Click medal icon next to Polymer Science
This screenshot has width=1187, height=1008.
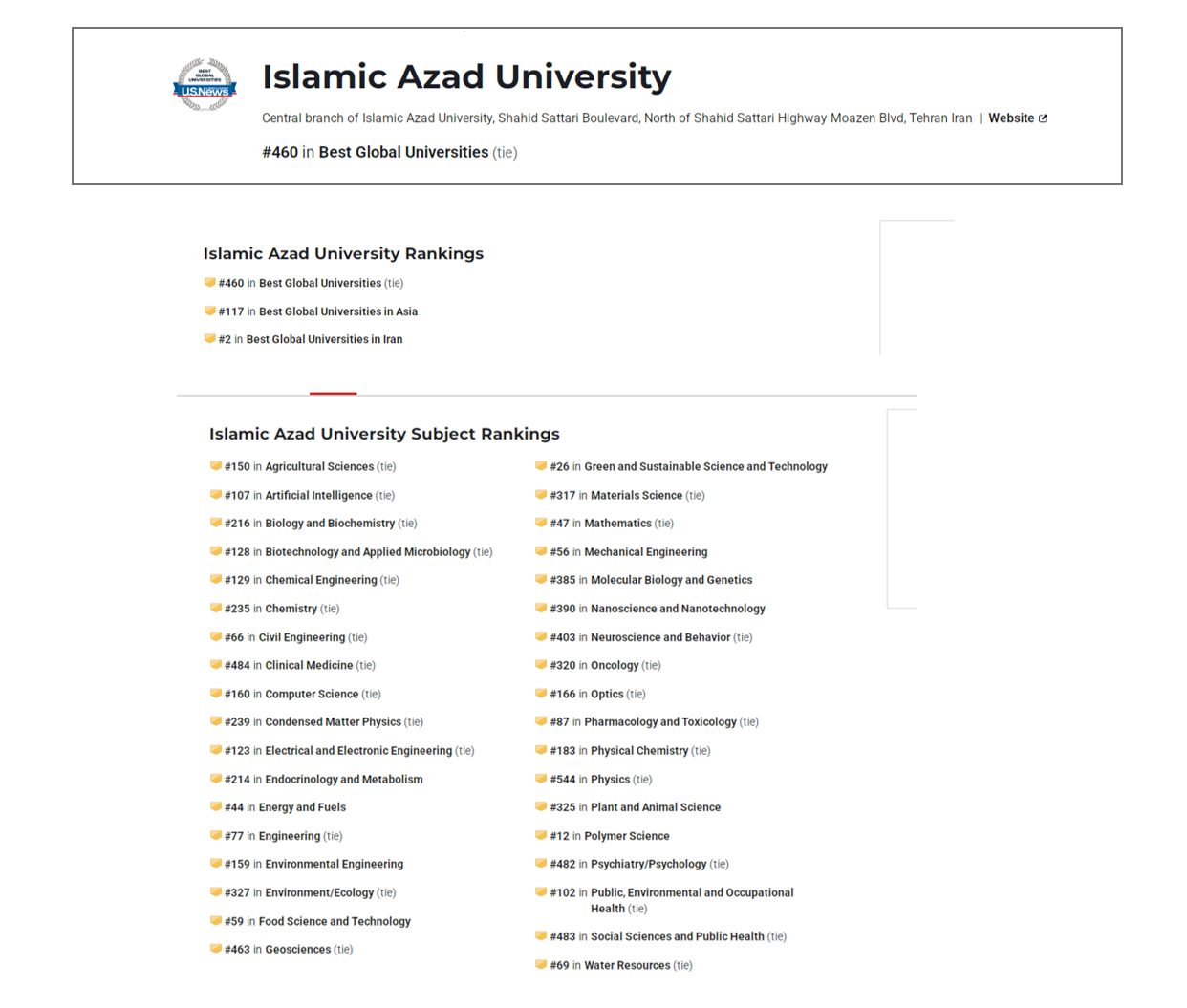click(x=541, y=835)
